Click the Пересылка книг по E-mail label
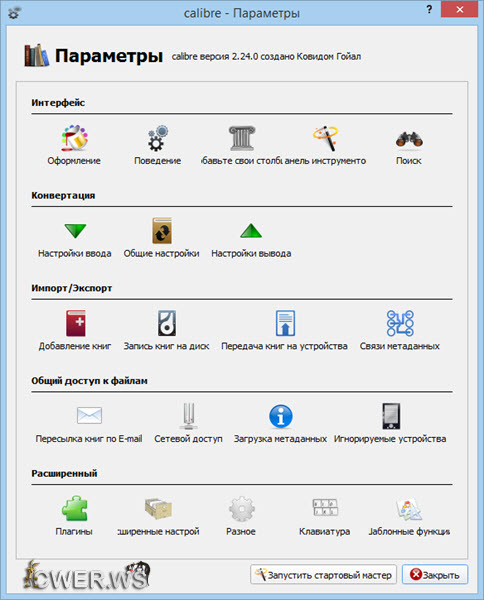The width and height of the screenshot is (484, 600). [x=89, y=439]
